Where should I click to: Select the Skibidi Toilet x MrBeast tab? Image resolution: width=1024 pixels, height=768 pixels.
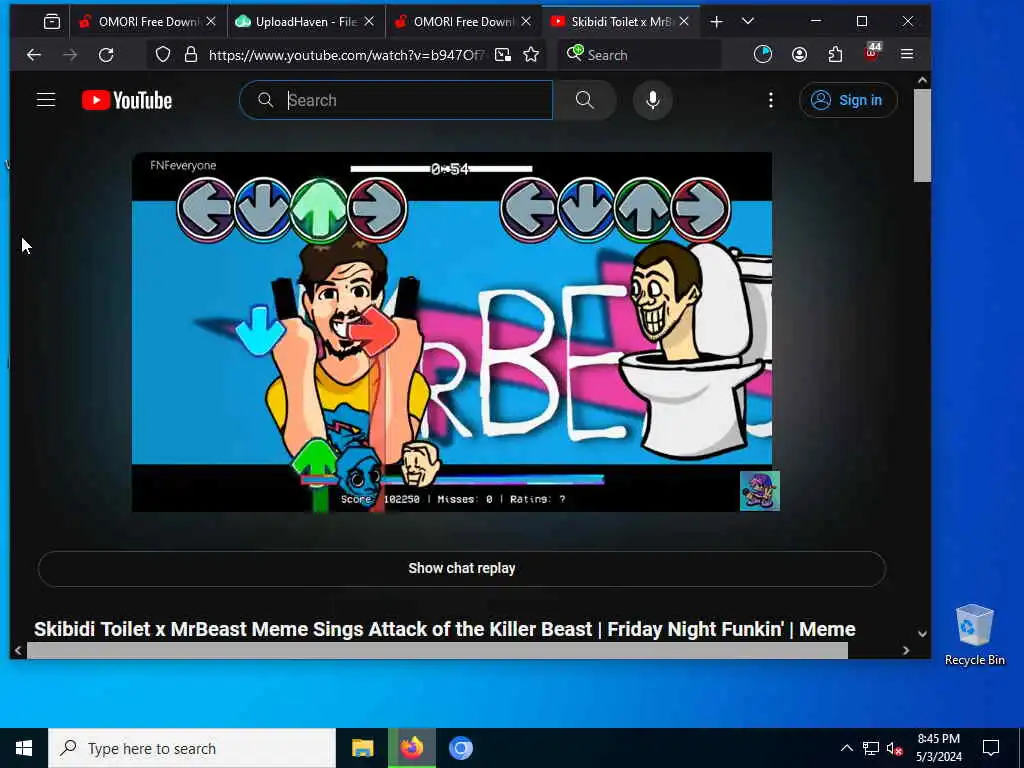[x=620, y=22]
